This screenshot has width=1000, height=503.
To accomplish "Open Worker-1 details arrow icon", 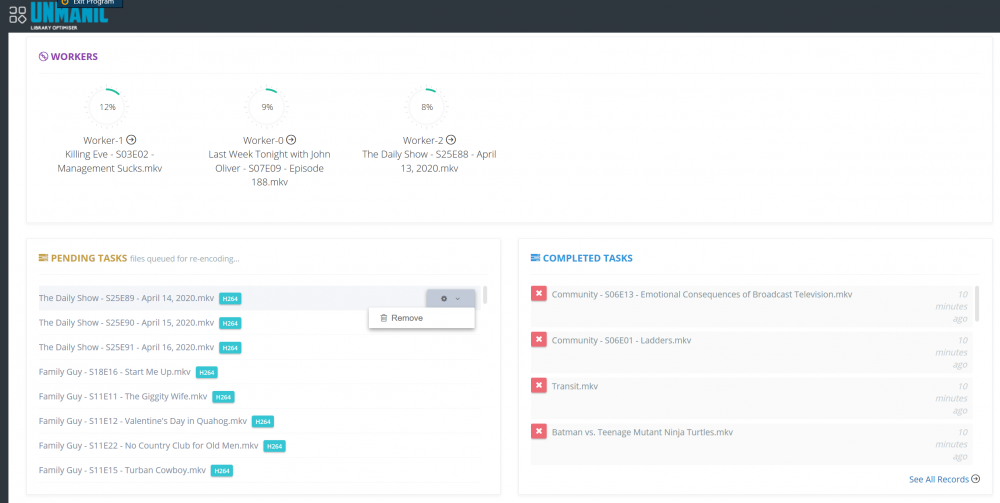I will point(131,140).
